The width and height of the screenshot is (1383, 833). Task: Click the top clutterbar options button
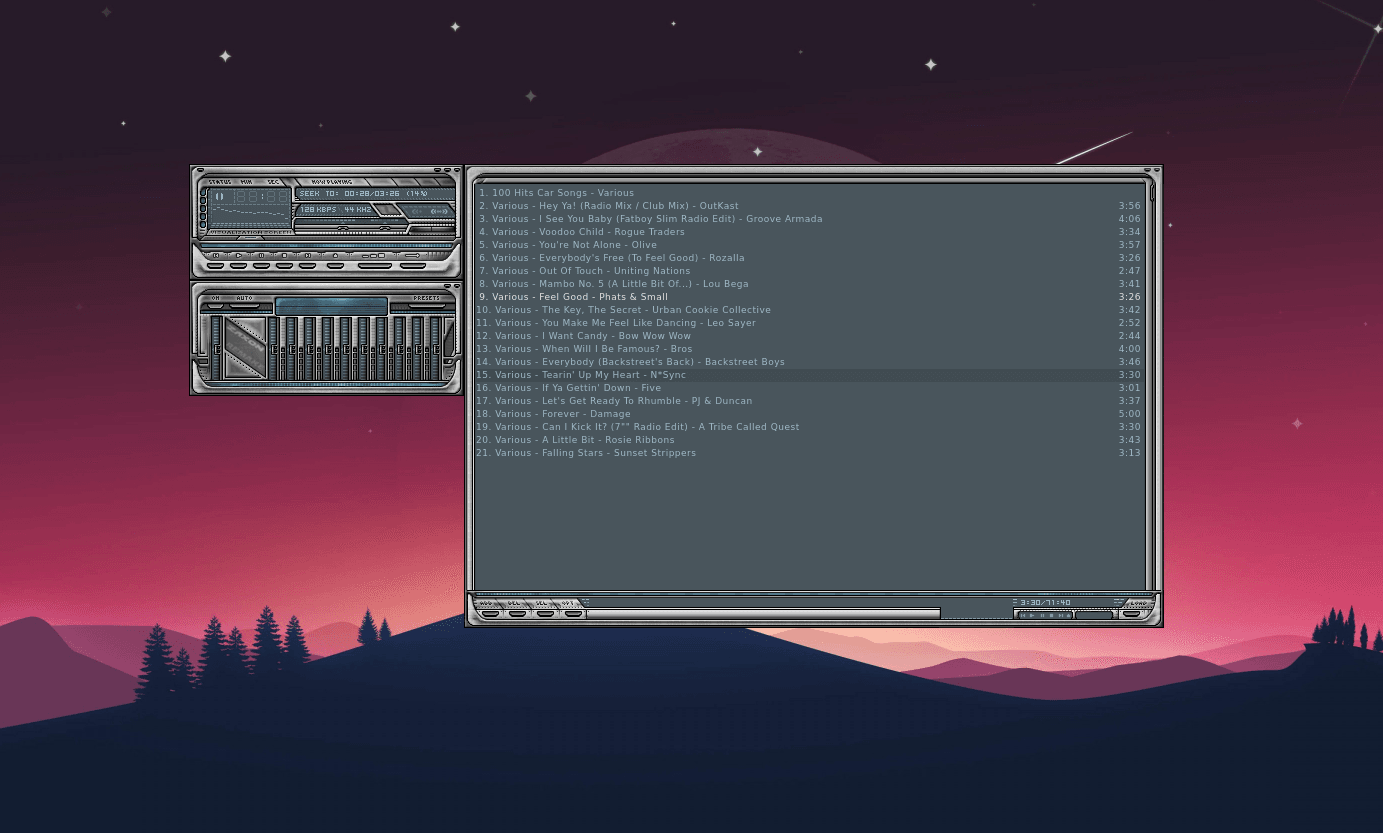[203, 192]
